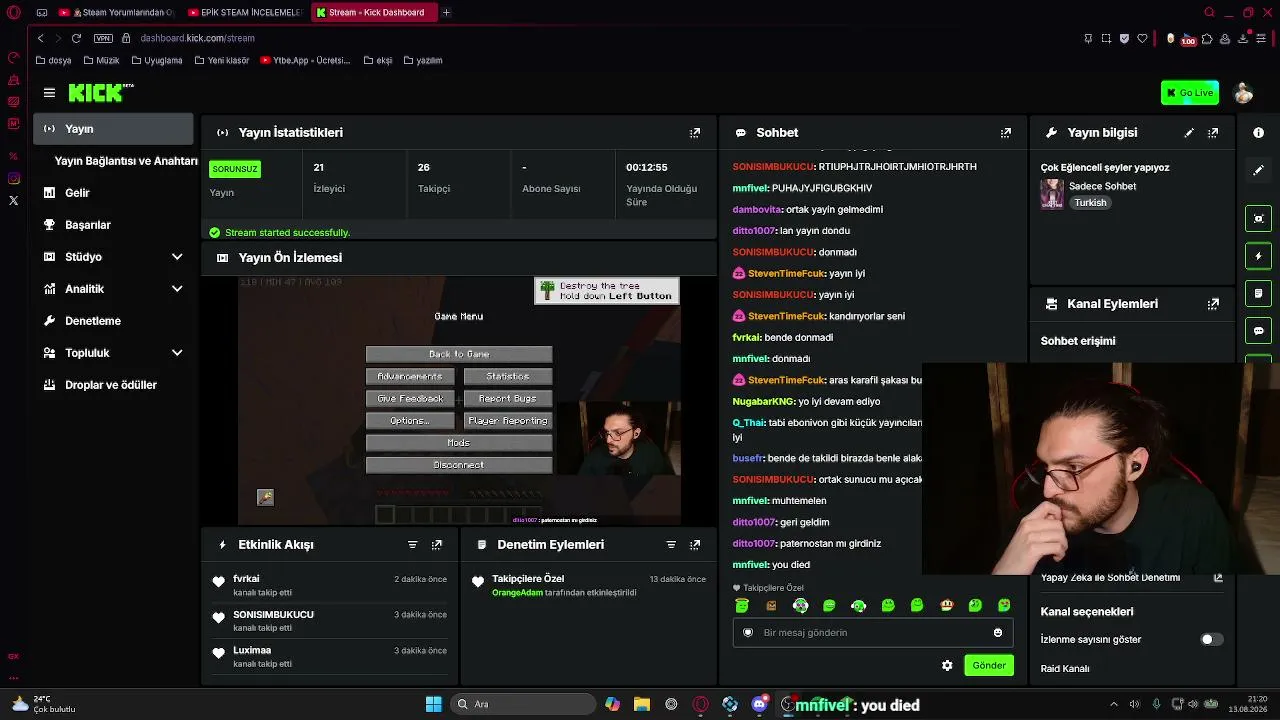Open File Explorer from the taskbar

click(642, 704)
